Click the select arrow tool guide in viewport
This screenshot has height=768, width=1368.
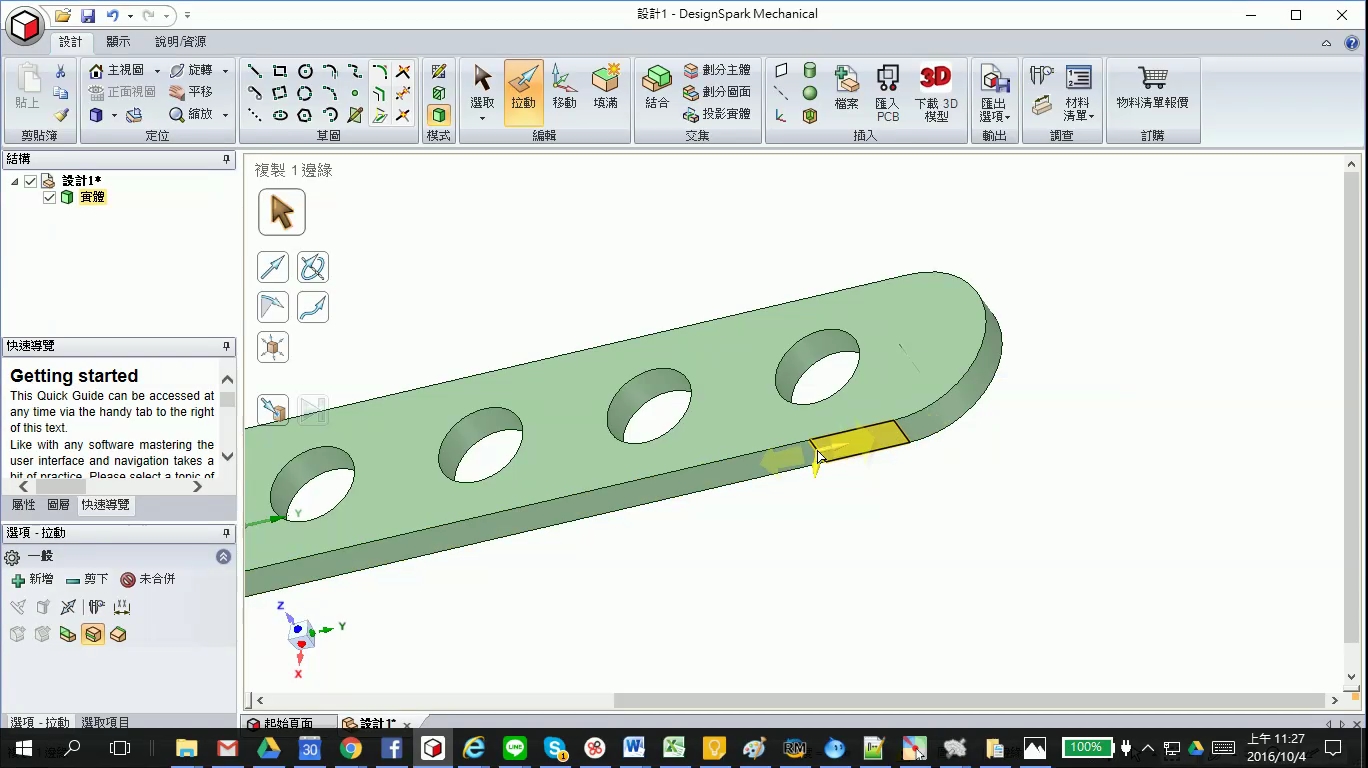(282, 212)
